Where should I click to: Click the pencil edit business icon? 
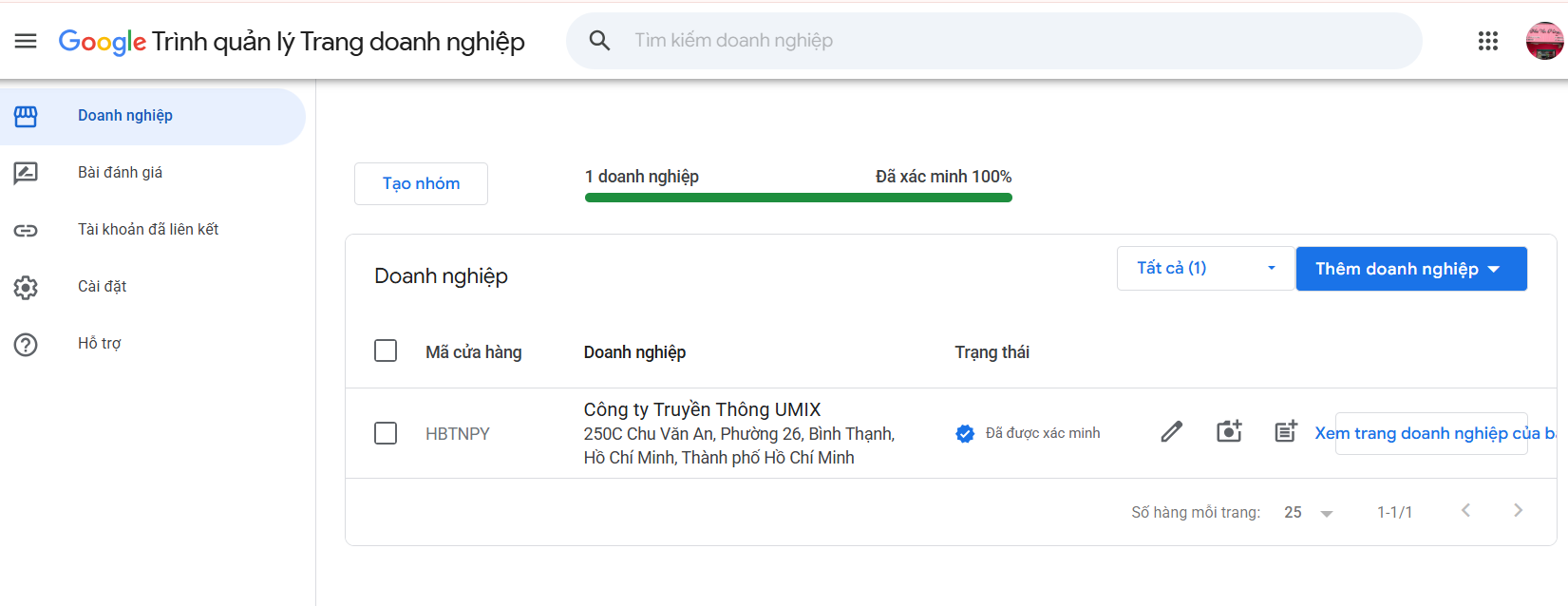pos(1172,432)
